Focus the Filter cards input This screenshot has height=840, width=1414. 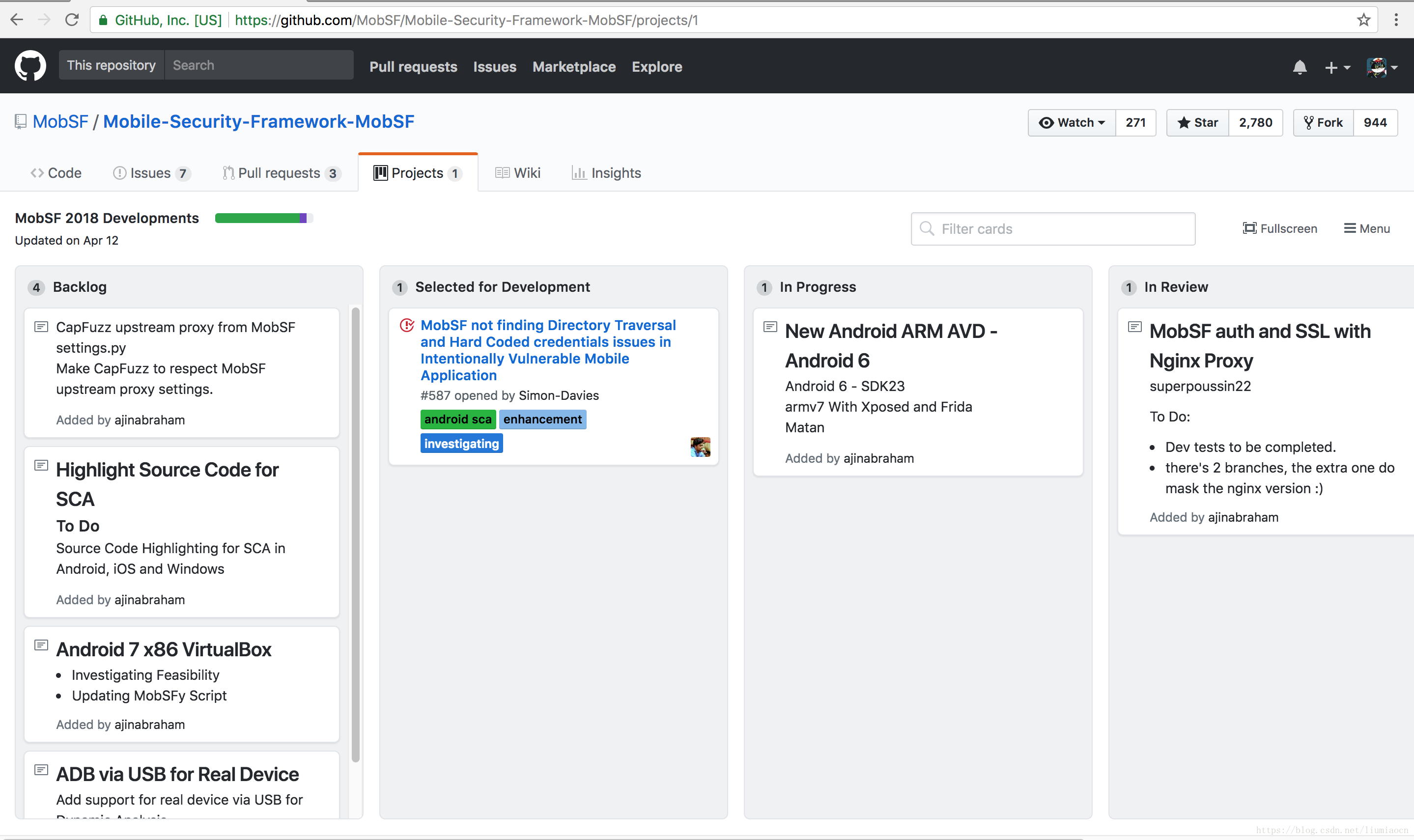(x=1053, y=229)
